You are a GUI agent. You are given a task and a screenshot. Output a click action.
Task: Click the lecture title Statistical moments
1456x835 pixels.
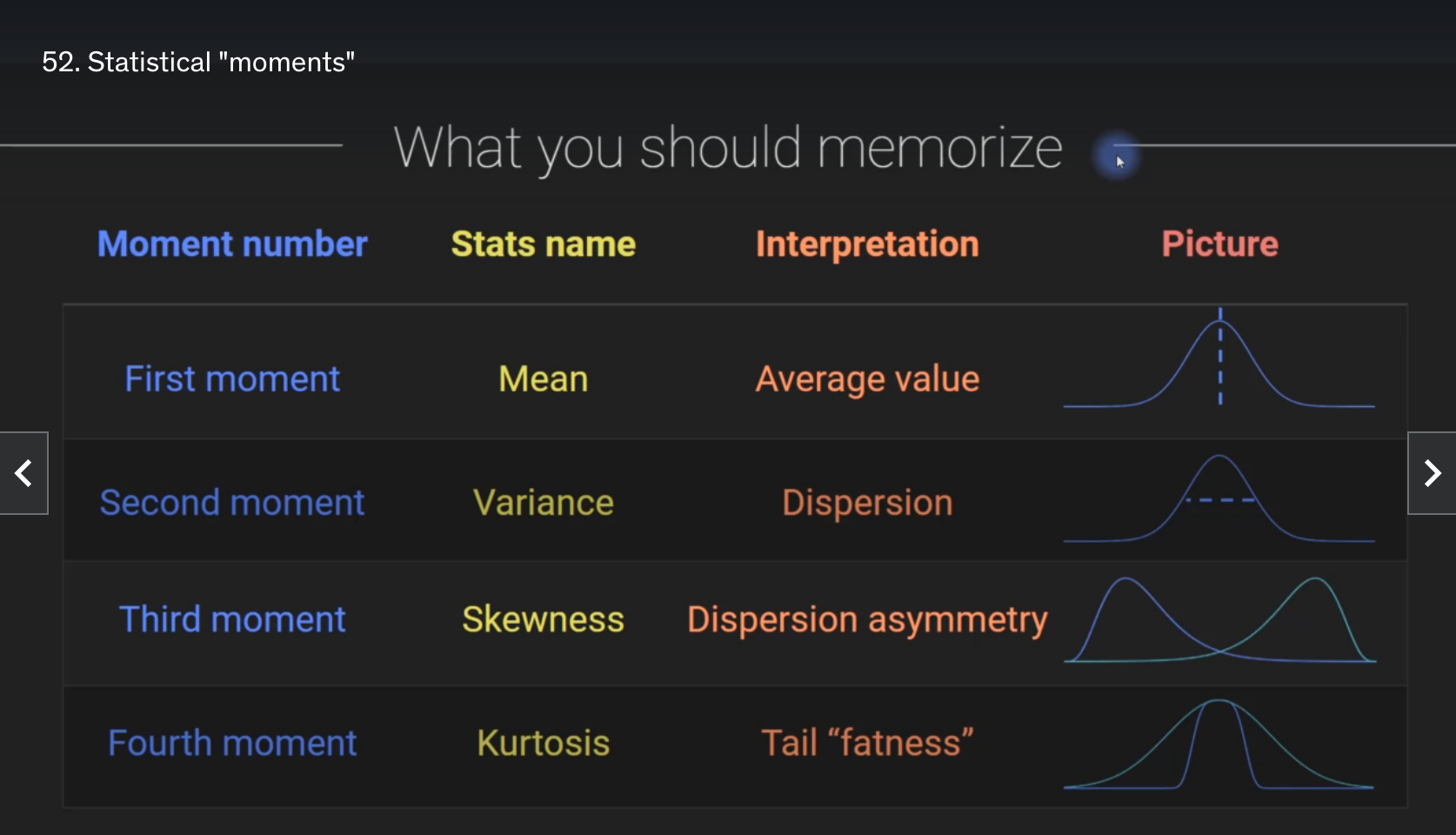click(198, 62)
